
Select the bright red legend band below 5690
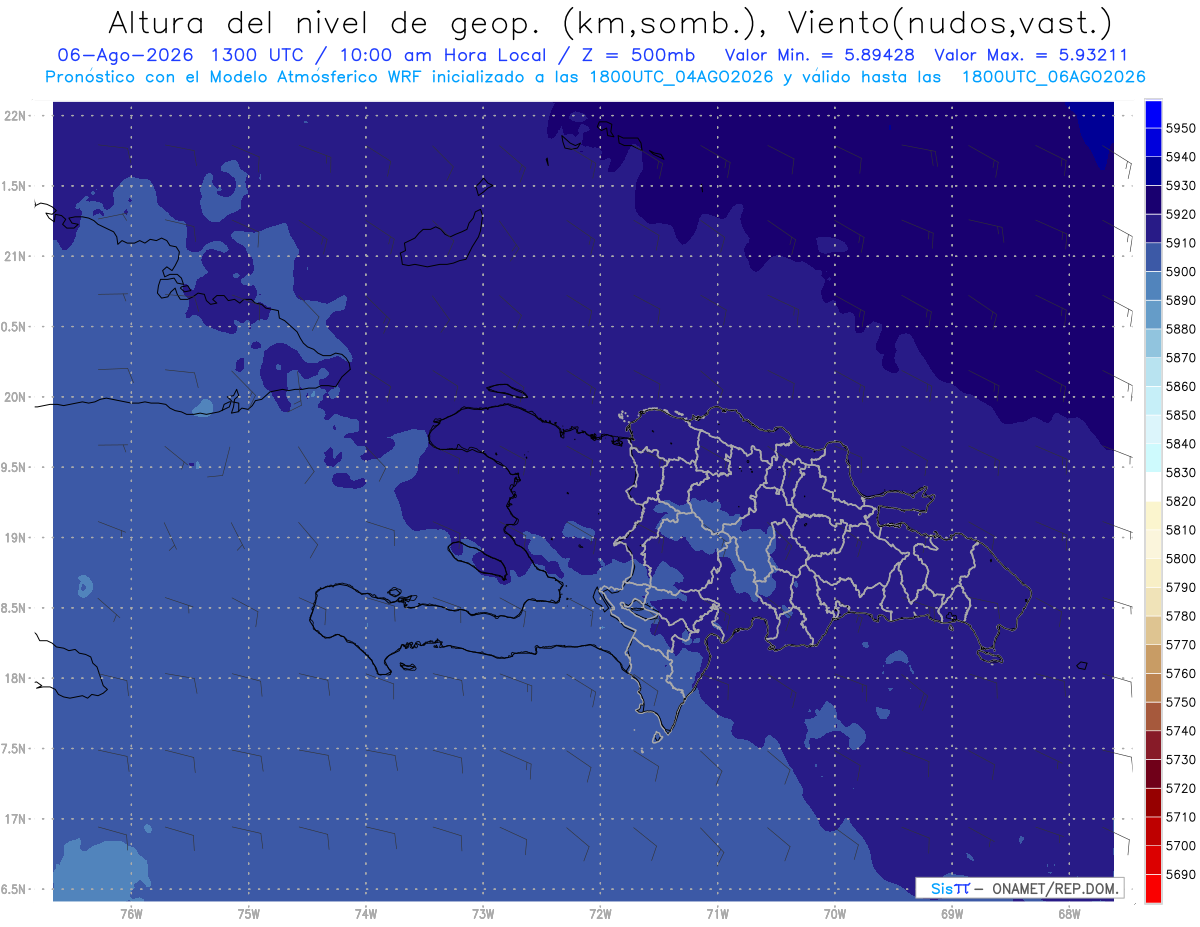click(x=1153, y=888)
